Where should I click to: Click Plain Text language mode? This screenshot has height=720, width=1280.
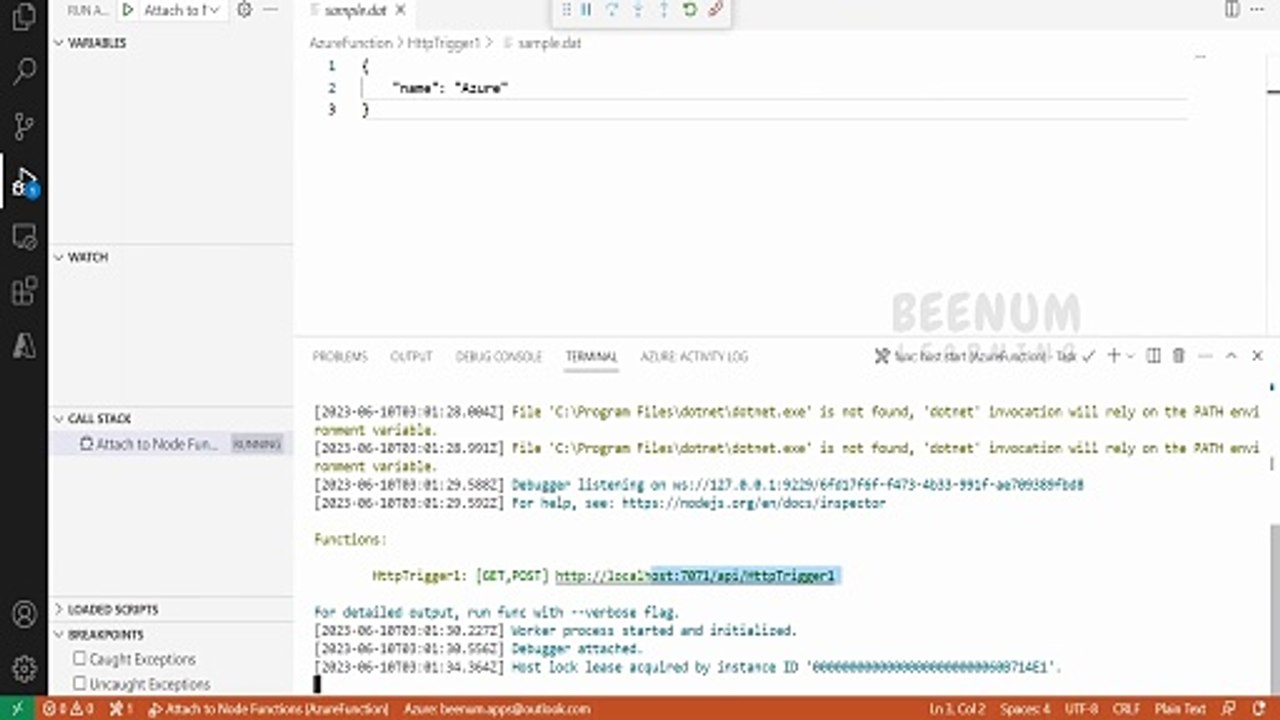[1180, 709]
